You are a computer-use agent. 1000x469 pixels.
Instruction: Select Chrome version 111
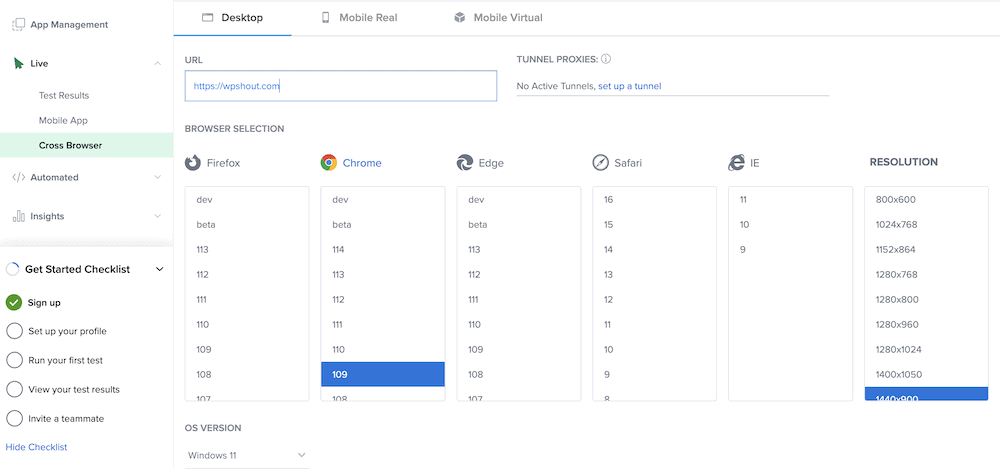coord(383,325)
